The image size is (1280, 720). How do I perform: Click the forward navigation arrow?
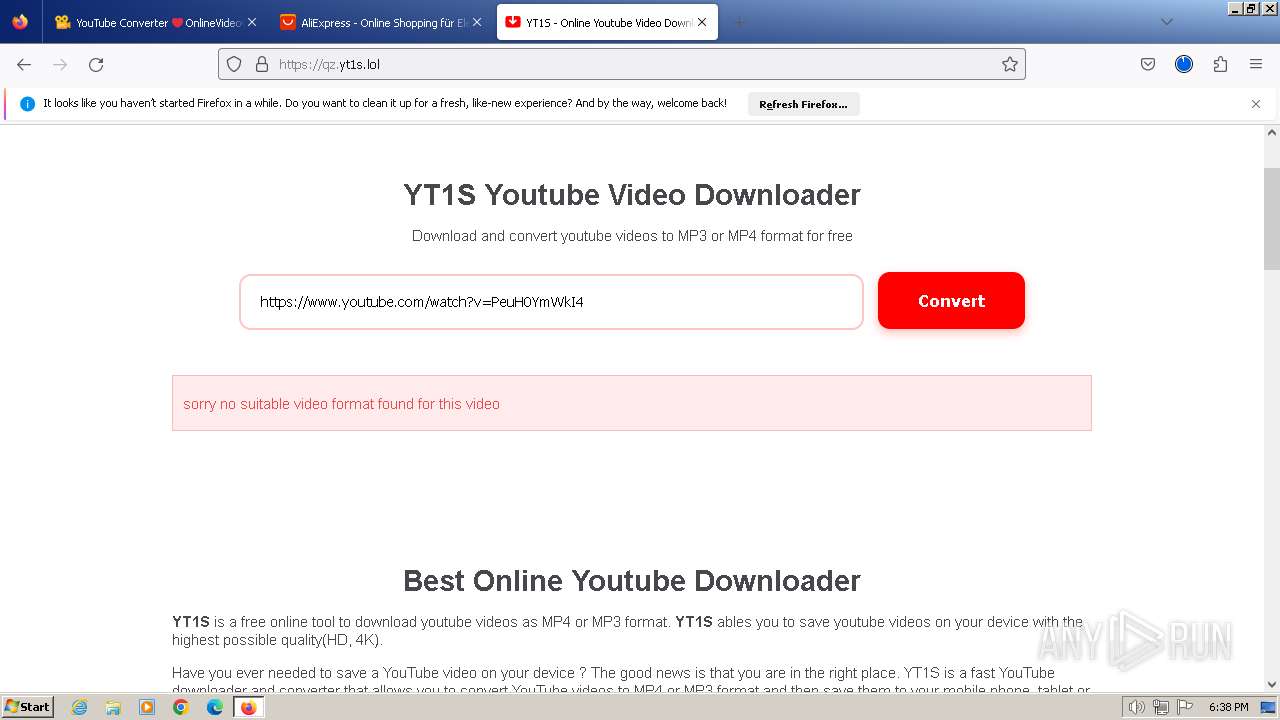pos(60,64)
